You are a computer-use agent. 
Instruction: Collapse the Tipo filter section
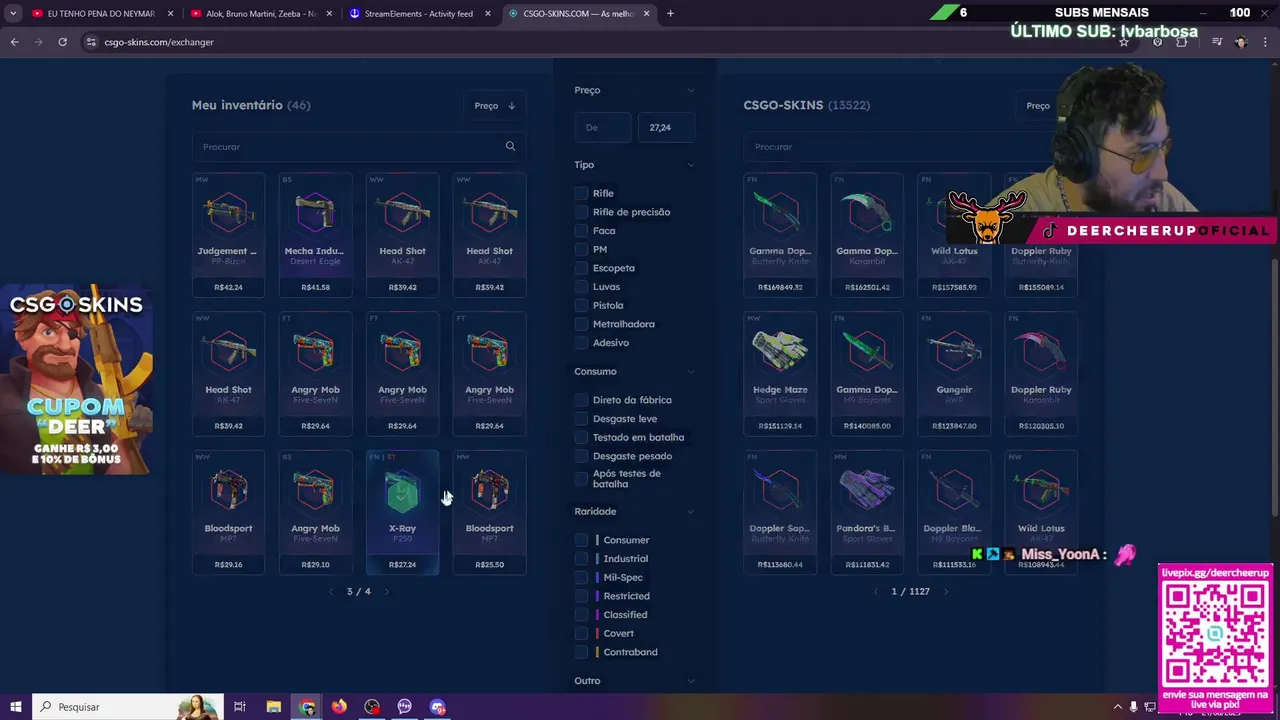click(690, 165)
